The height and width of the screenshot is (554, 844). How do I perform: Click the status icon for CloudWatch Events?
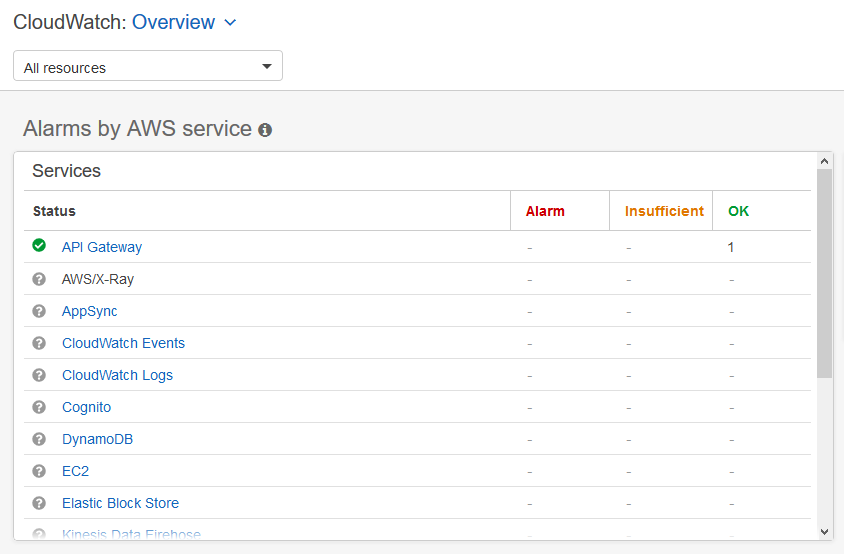point(39,343)
